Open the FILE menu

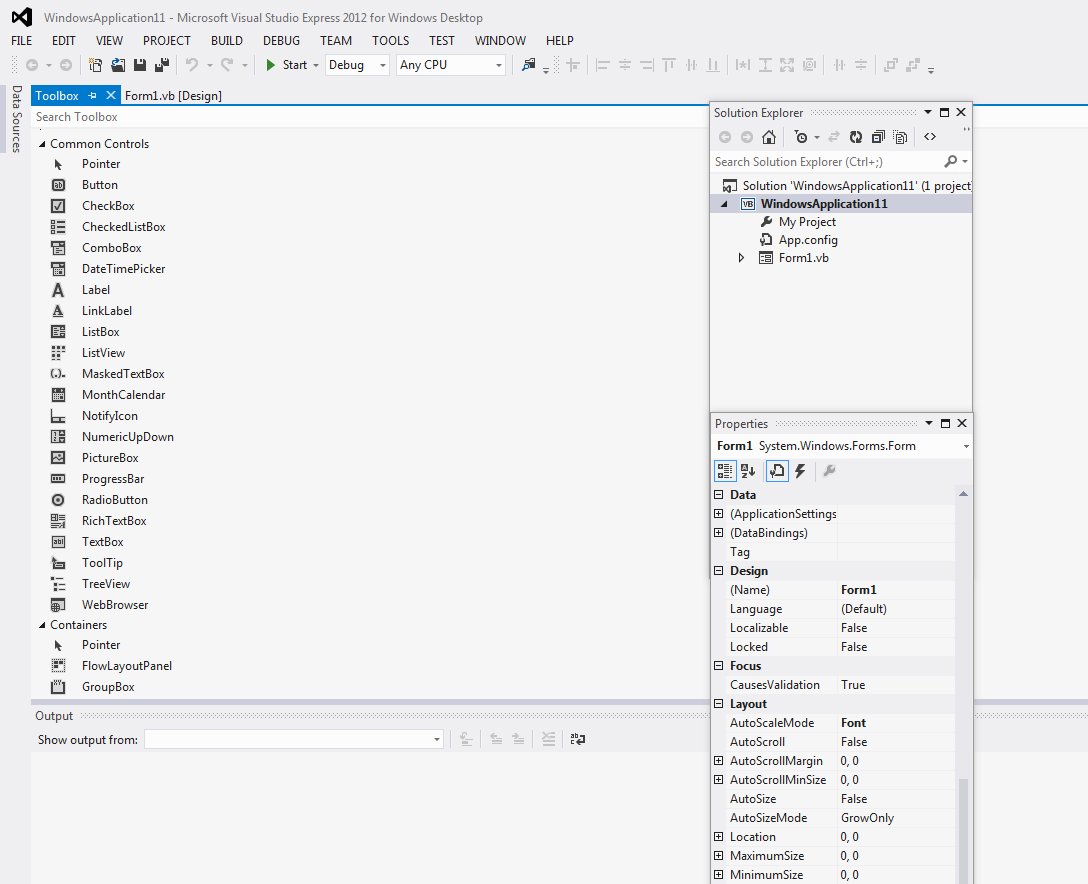[22, 40]
